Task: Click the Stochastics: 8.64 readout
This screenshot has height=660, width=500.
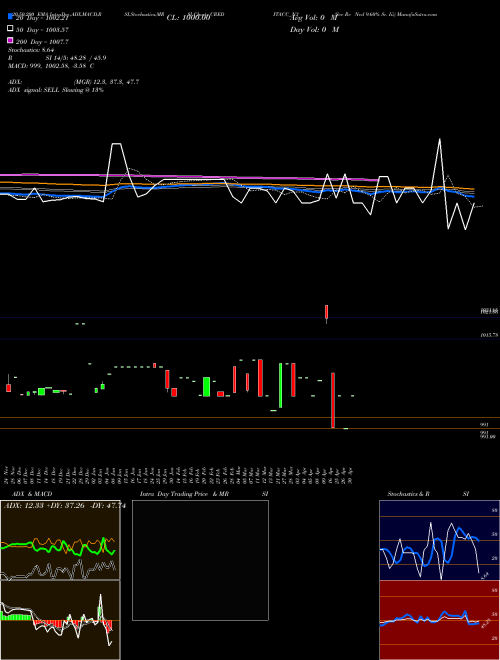Action: (29, 50)
